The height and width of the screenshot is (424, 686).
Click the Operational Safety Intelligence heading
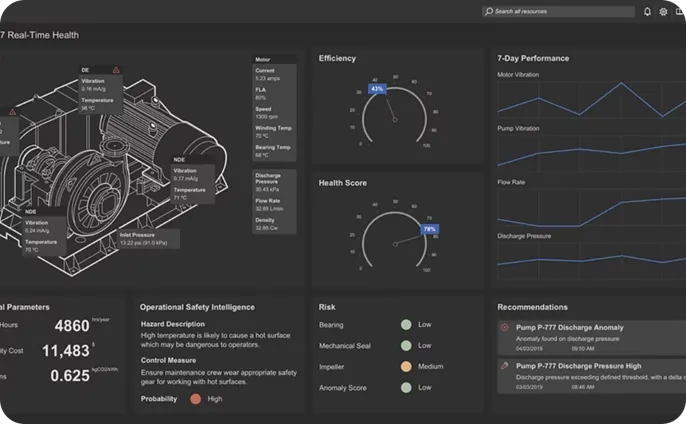[197, 307]
